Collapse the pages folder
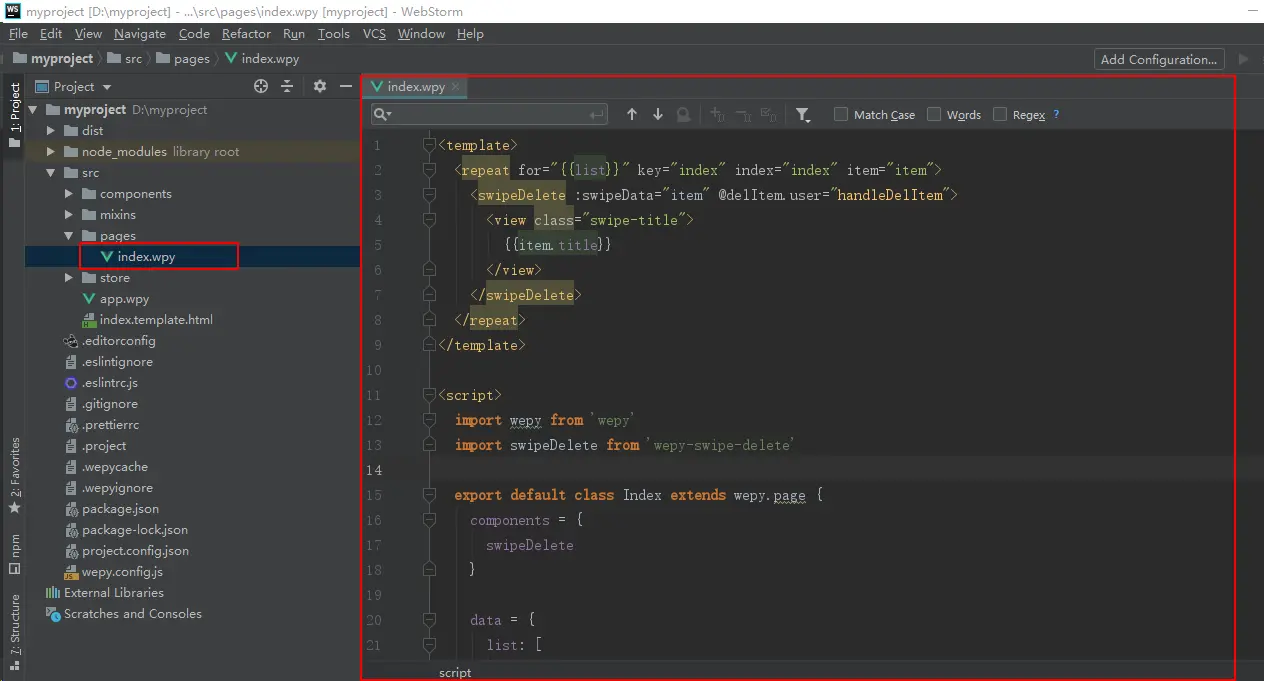This screenshot has height=681, width=1264. [68, 235]
